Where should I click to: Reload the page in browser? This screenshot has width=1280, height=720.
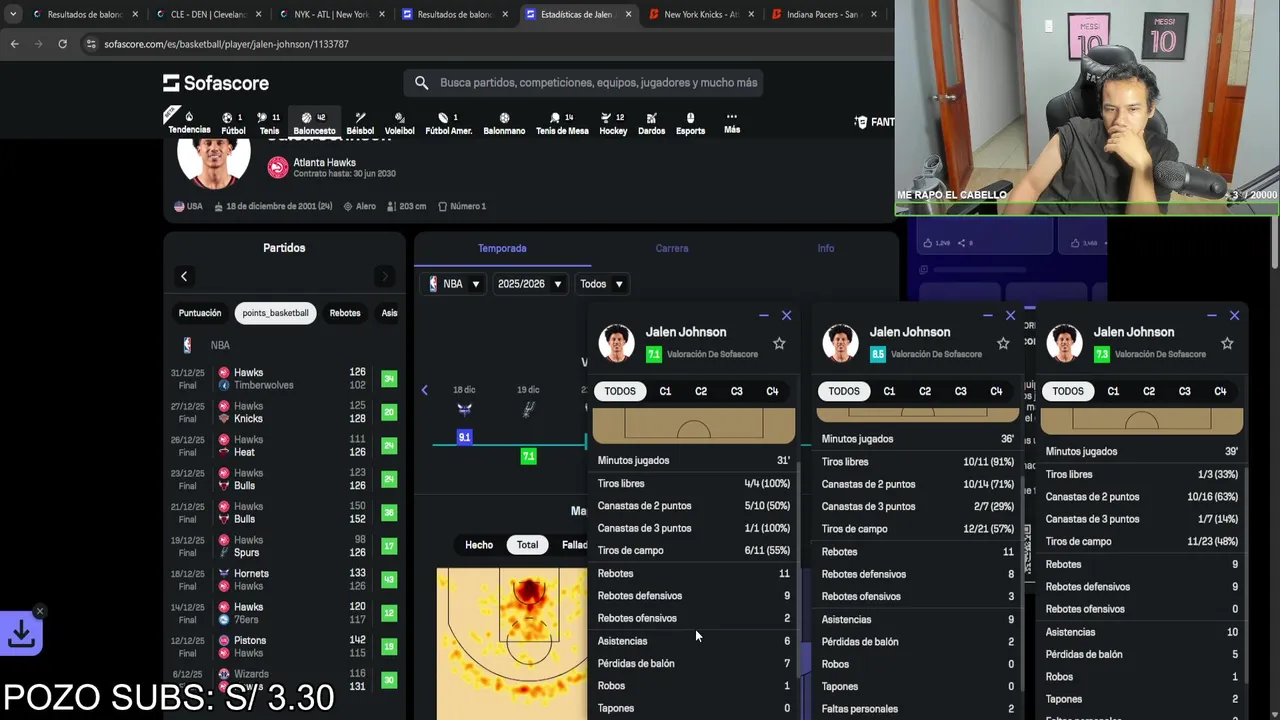tap(62, 44)
